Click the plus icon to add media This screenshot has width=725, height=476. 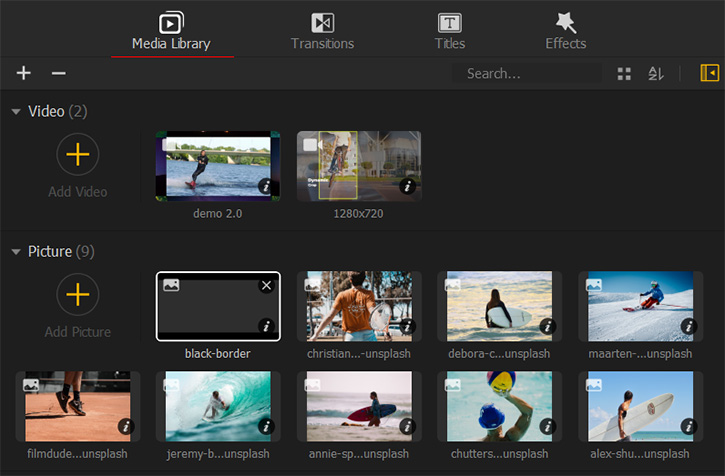tap(24, 73)
